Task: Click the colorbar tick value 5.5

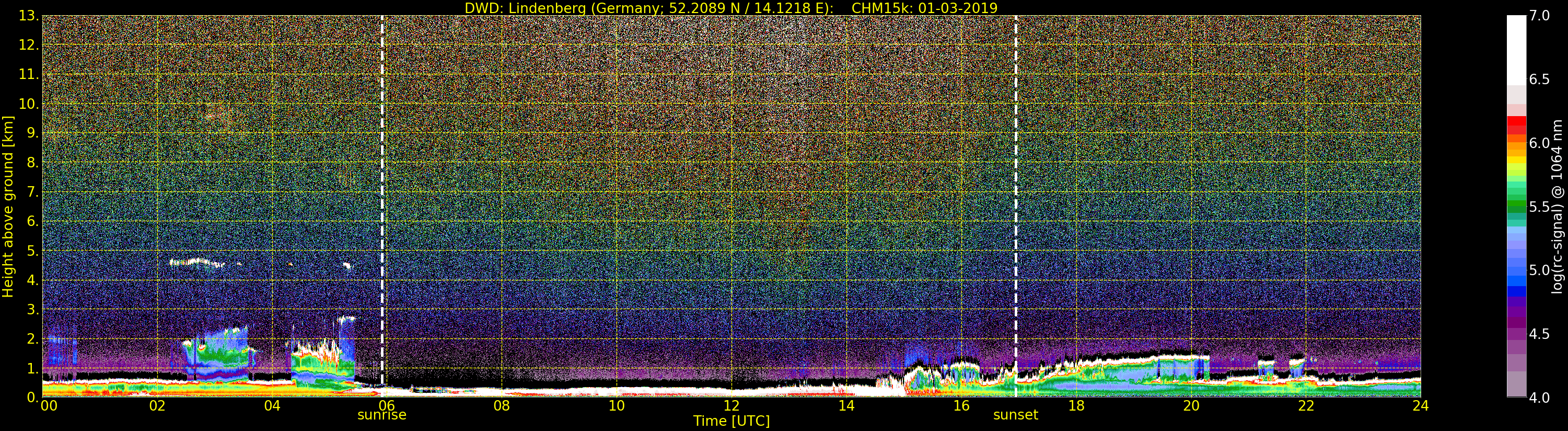Action: point(1539,207)
